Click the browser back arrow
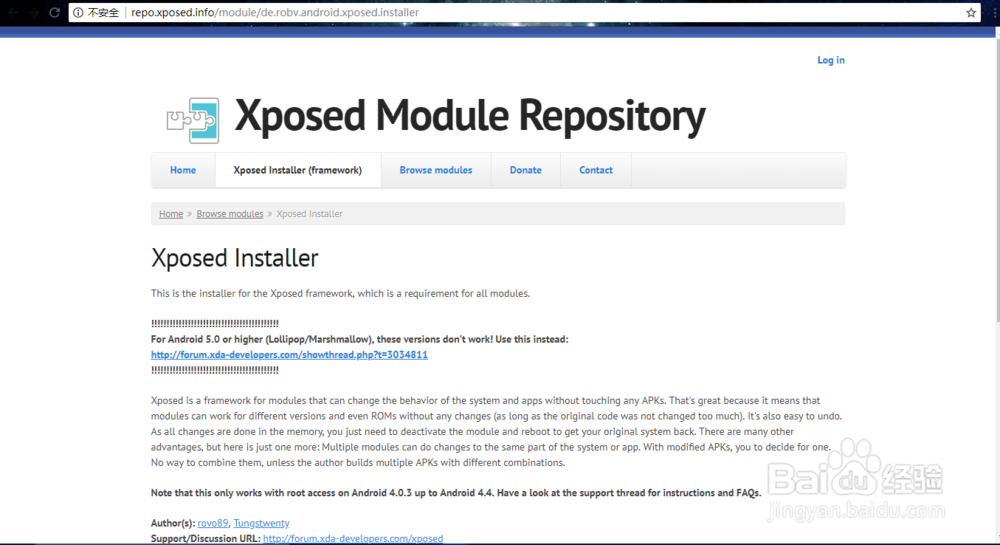The image size is (1000, 545). pos(13,12)
